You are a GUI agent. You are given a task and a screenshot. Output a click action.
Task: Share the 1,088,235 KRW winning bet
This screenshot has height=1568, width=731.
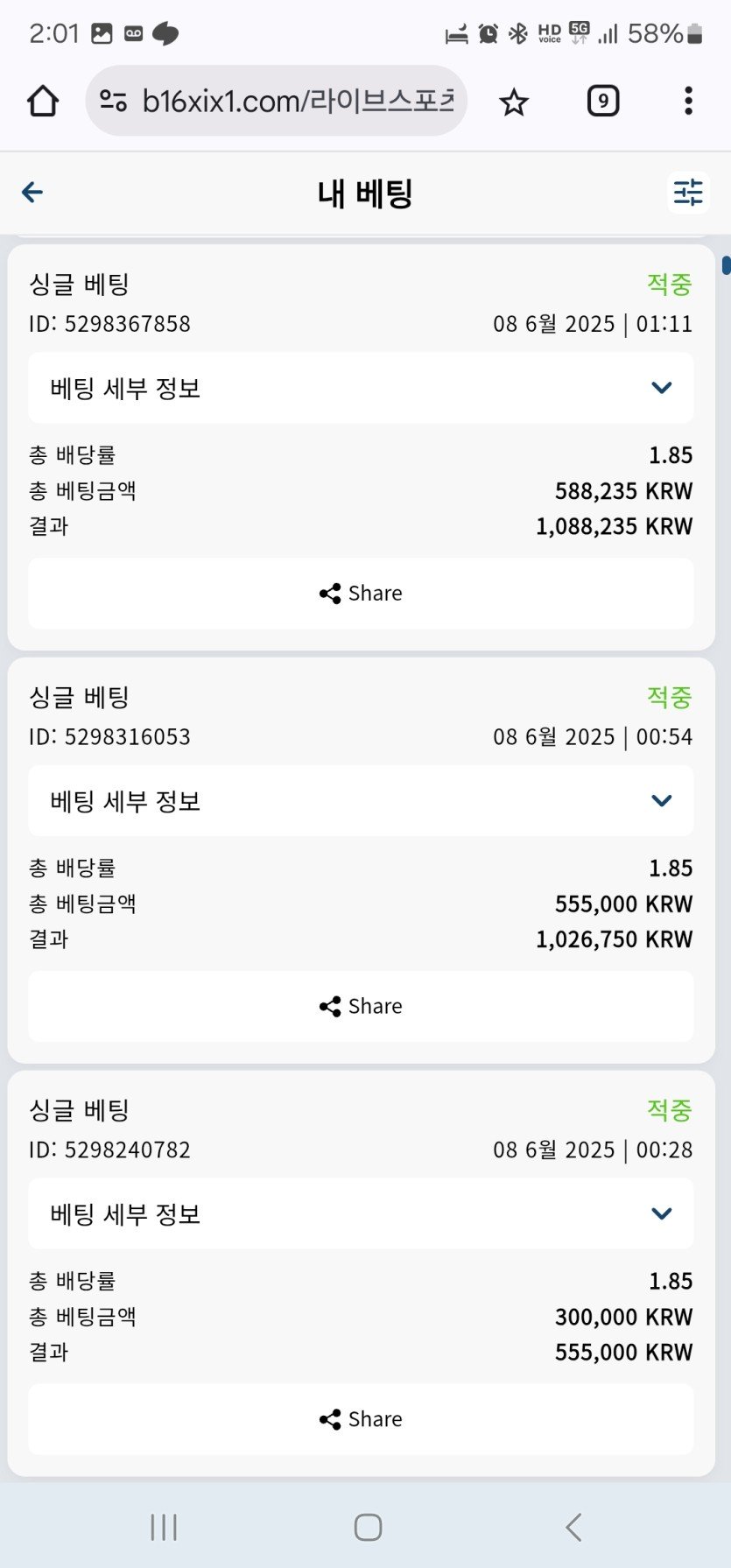[361, 594]
